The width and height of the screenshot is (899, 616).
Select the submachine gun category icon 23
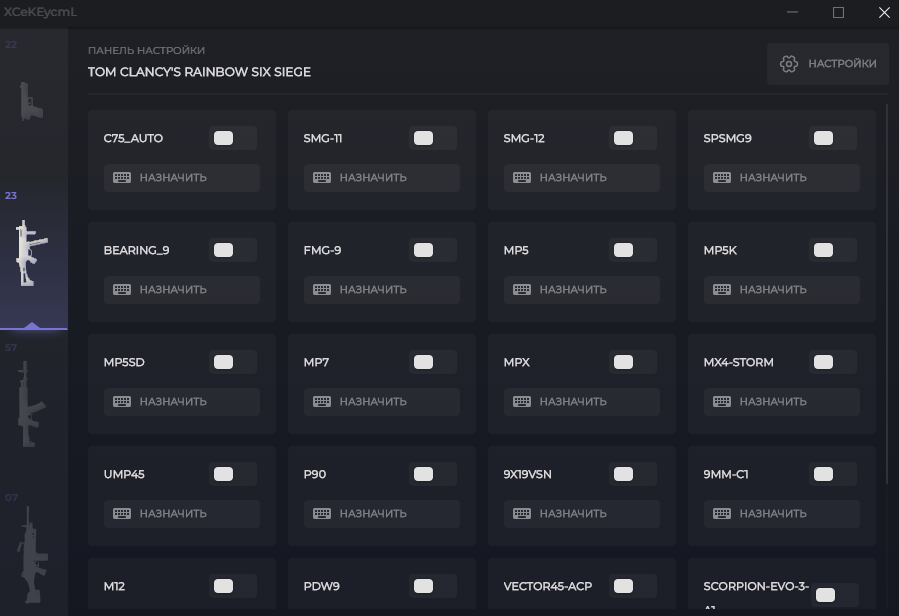click(x=32, y=253)
